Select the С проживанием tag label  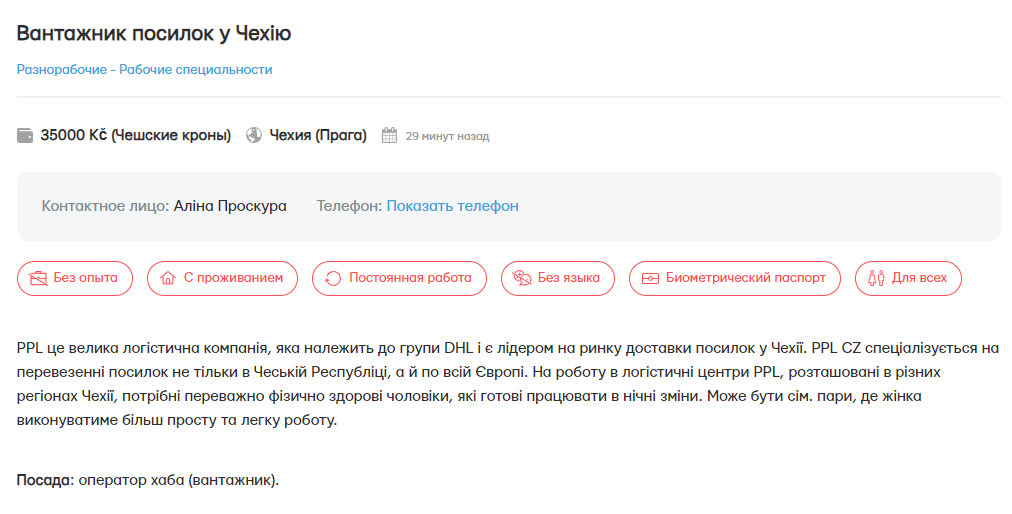tap(233, 278)
